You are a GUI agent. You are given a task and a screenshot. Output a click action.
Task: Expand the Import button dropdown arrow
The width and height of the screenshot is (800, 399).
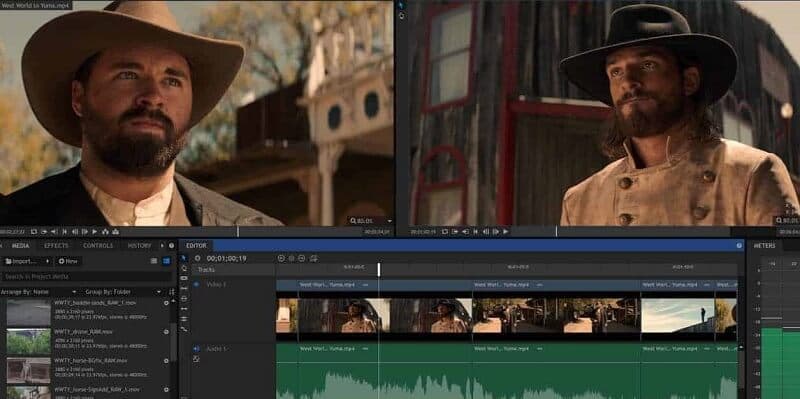tap(47, 261)
